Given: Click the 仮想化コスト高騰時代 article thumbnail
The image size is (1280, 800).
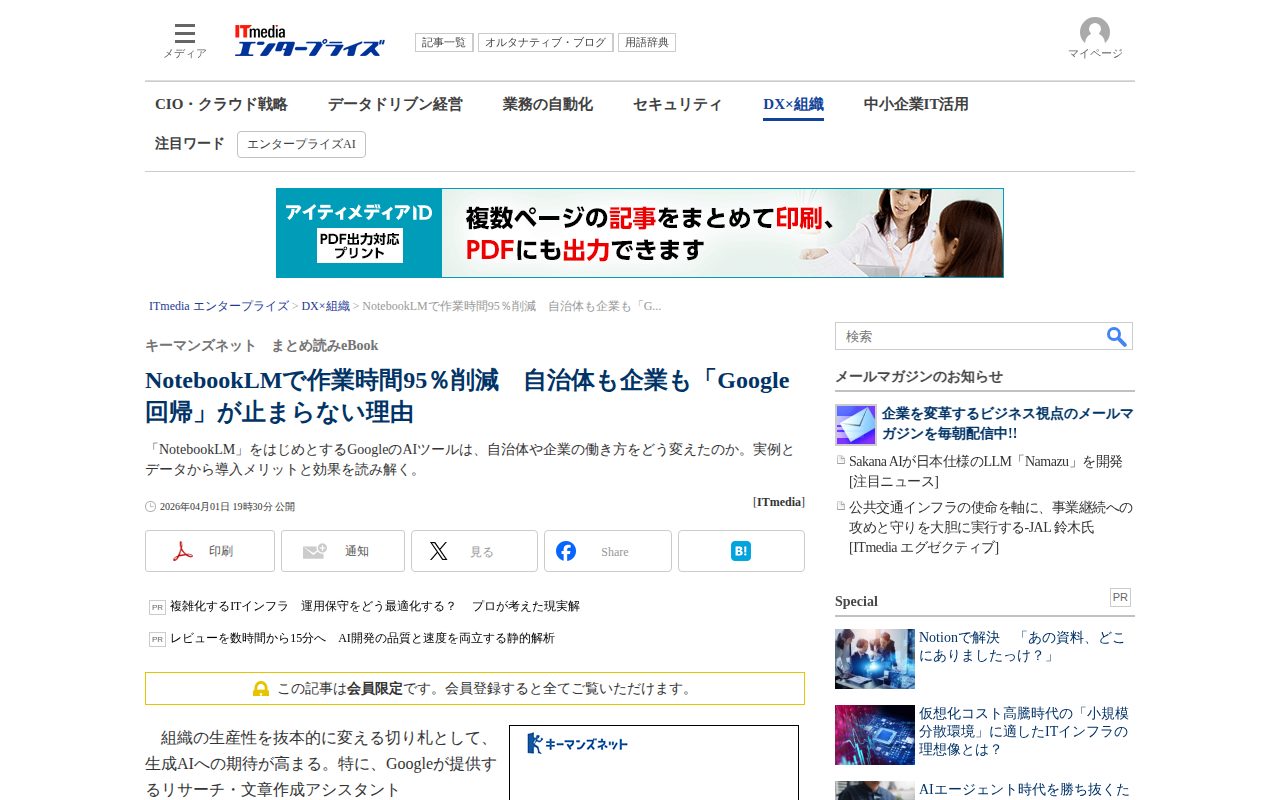Looking at the screenshot, I should click(875, 735).
